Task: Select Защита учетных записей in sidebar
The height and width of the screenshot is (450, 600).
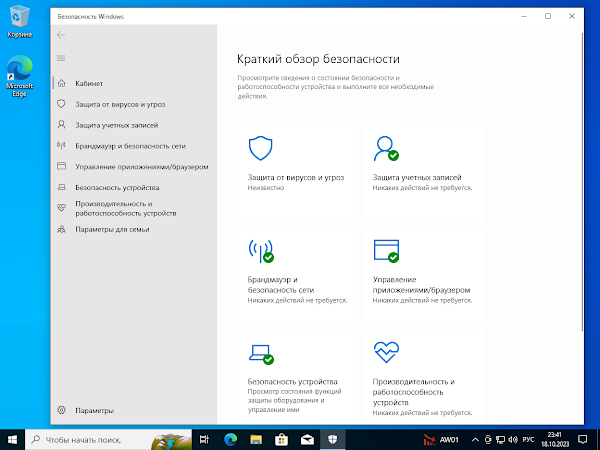Action: [x=135, y=125]
